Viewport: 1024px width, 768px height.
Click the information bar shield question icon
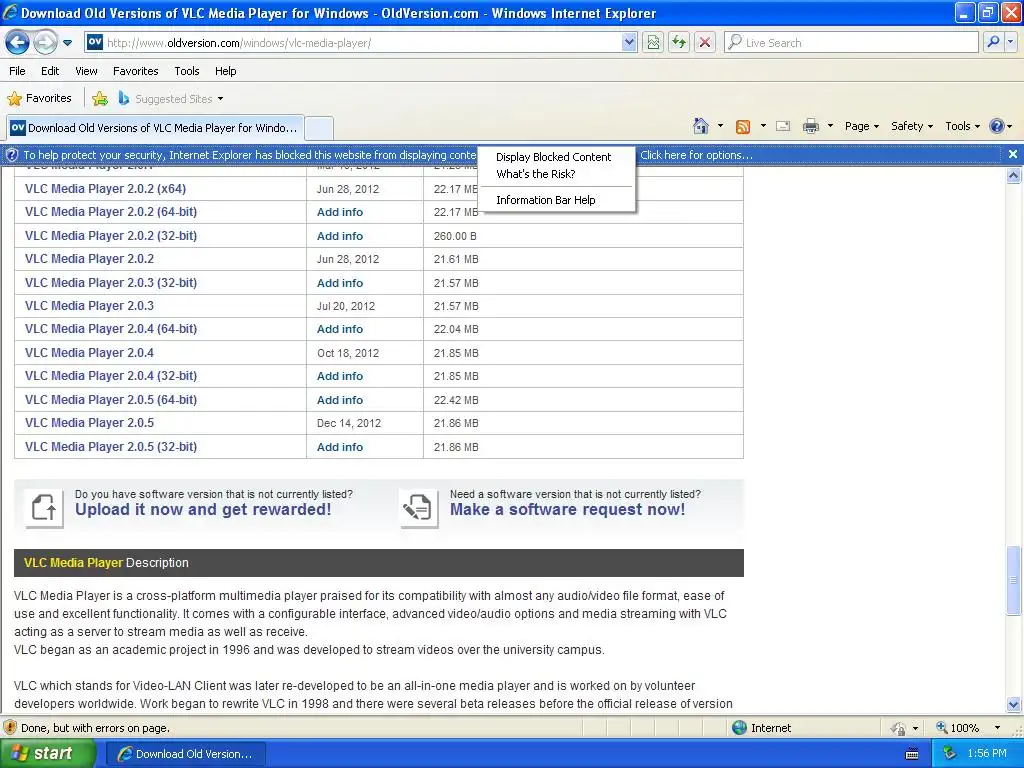(x=11, y=155)
